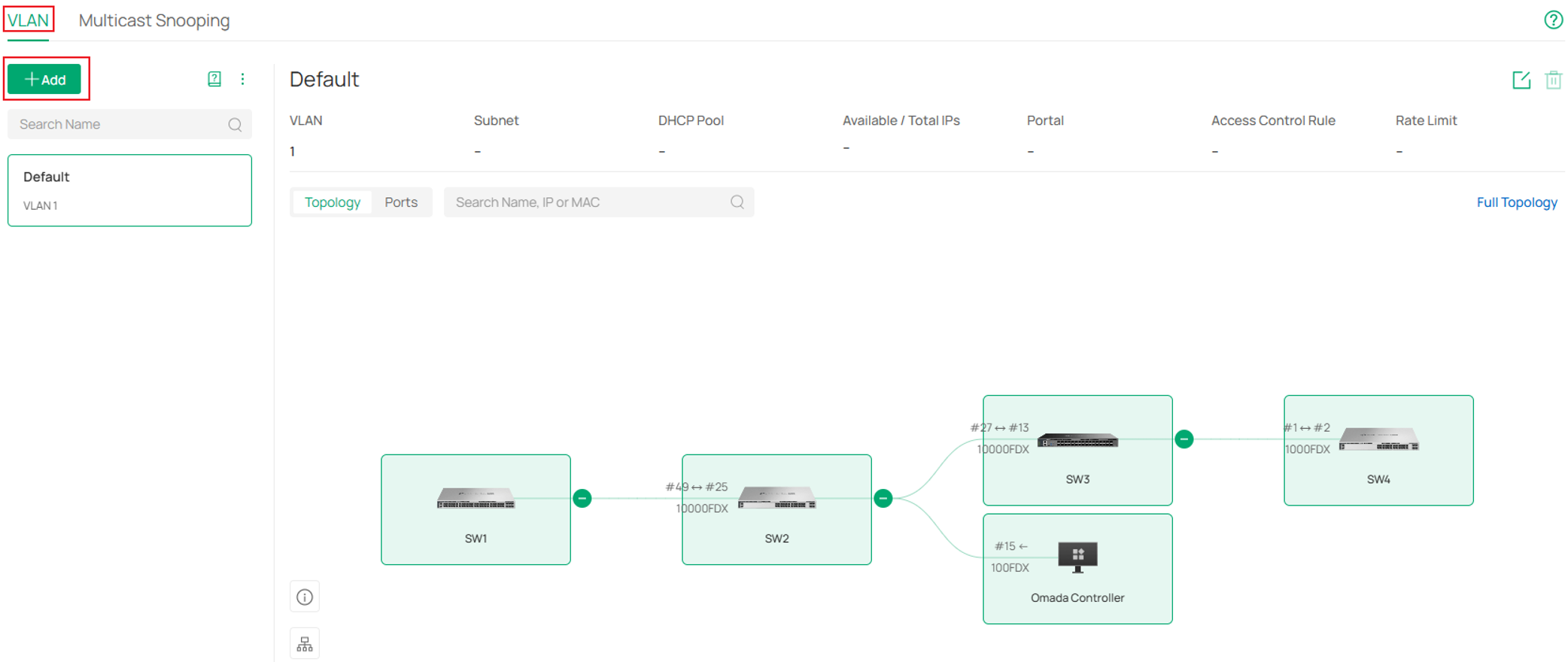Screen dimensions: 1568x662
Task: Collapse the branch after SW2
Action: 883,498
